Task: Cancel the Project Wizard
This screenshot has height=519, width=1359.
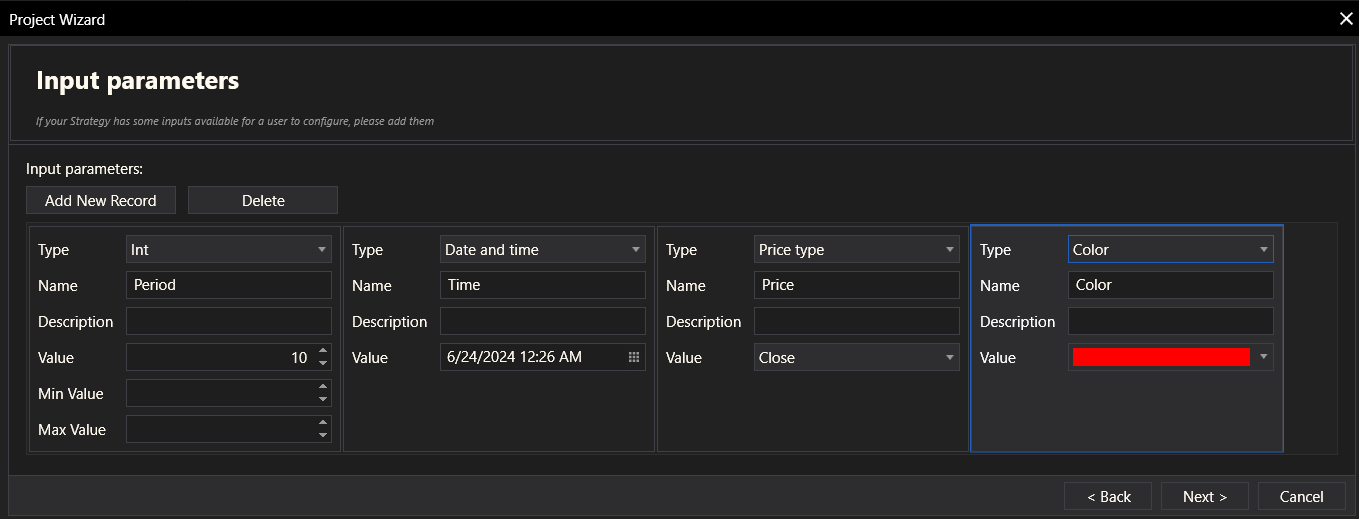Action: pyautogui.click(x=1301, y=496)
